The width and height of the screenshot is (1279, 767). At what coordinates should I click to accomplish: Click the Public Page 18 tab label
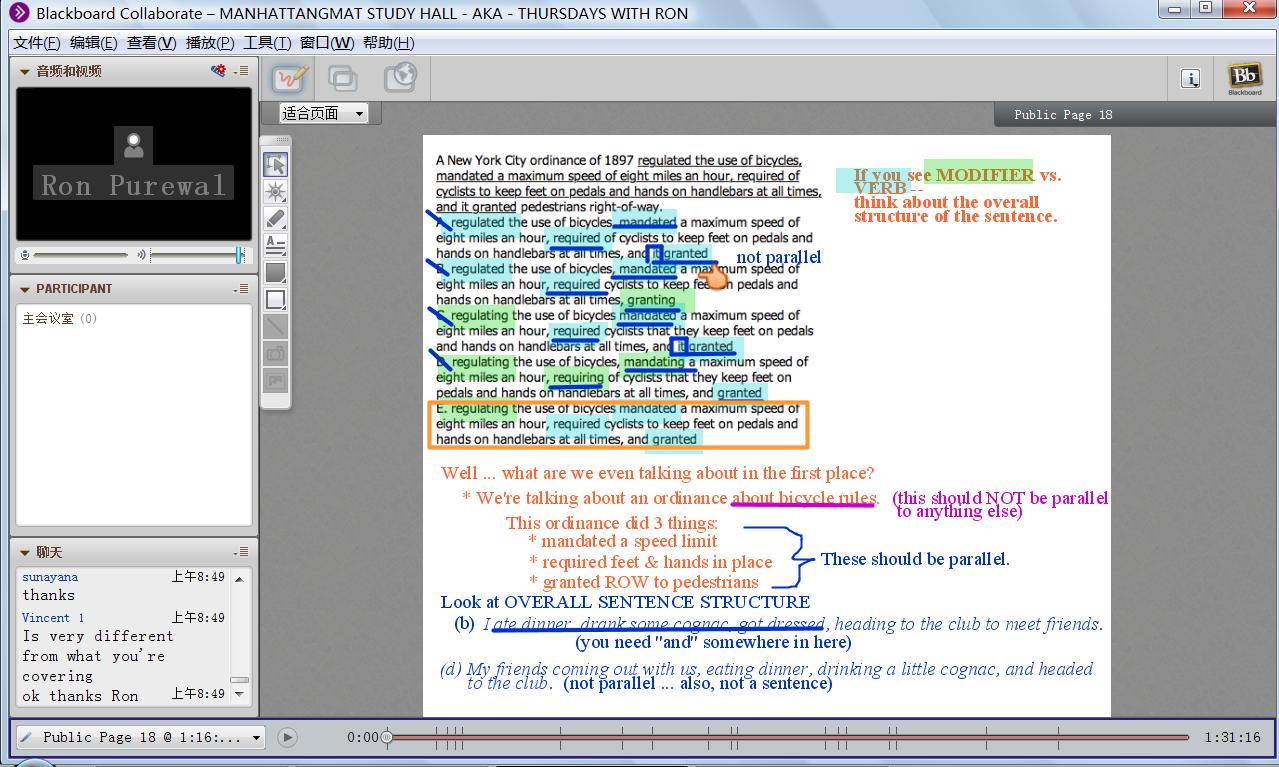click(1063, 115)
